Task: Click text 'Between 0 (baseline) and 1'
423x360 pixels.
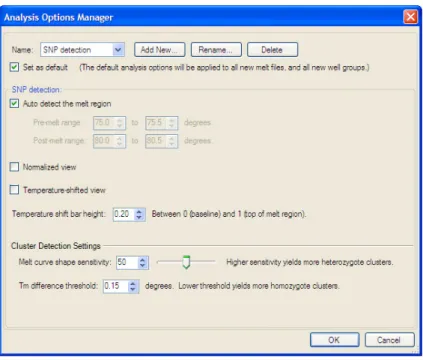Action: (x=197, y=214)
